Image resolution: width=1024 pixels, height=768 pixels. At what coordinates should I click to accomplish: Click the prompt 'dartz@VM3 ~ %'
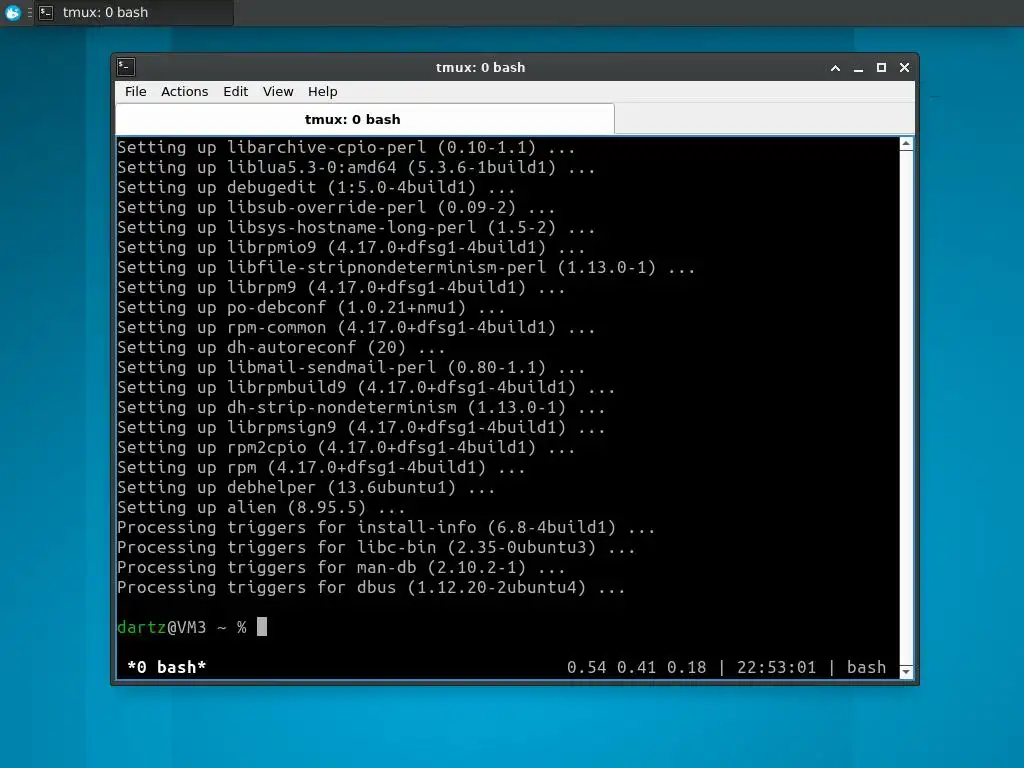pyautogui.click(x=182, y=628)
